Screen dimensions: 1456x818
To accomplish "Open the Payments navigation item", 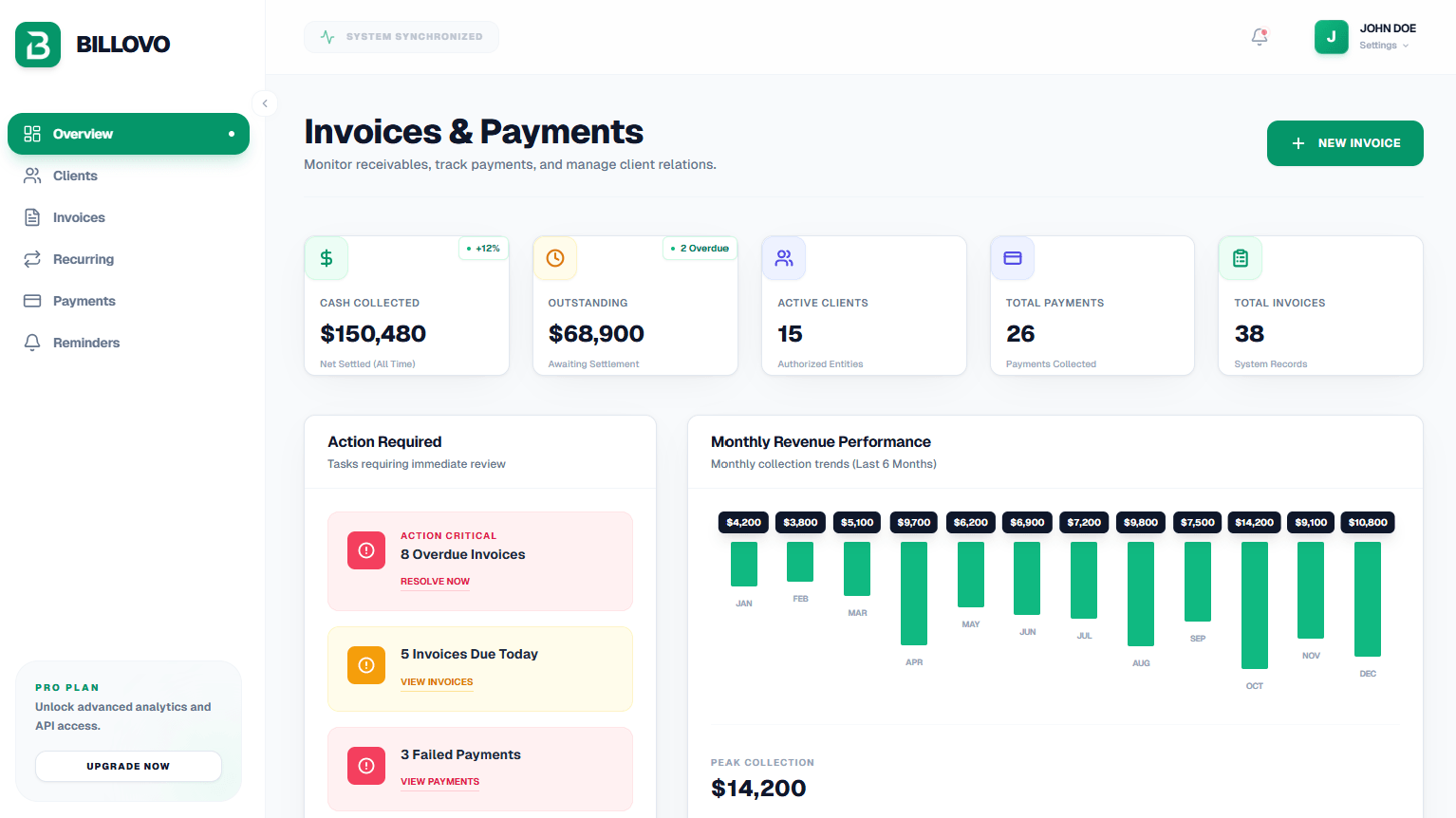I will (x=83, y=301).
